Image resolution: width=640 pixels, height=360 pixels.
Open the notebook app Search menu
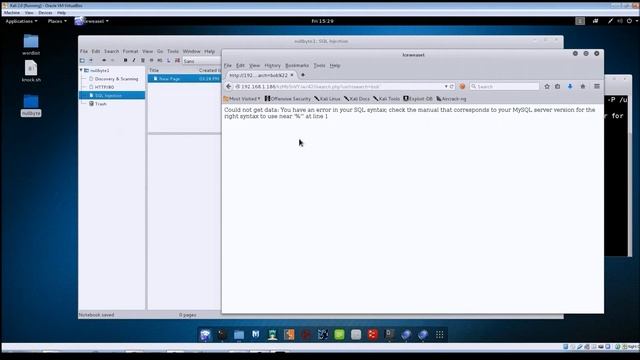(x=111, y=51)
